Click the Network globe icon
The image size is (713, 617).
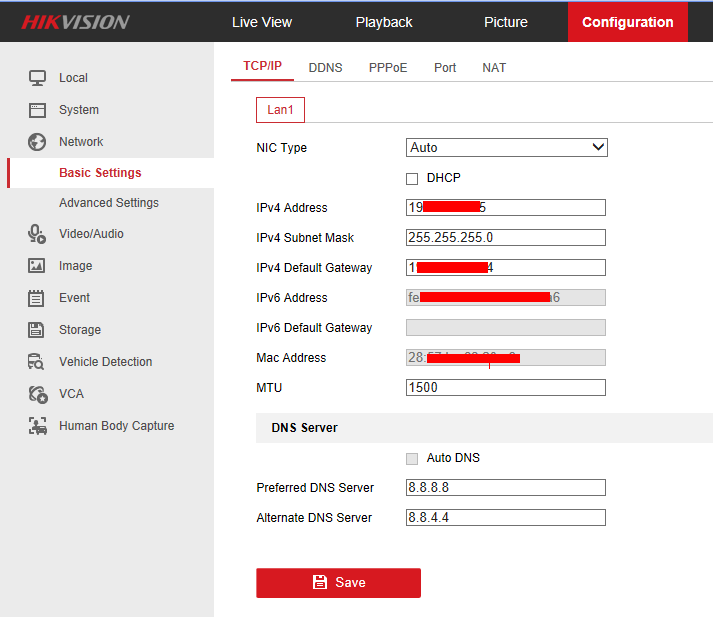coord(37,142)
